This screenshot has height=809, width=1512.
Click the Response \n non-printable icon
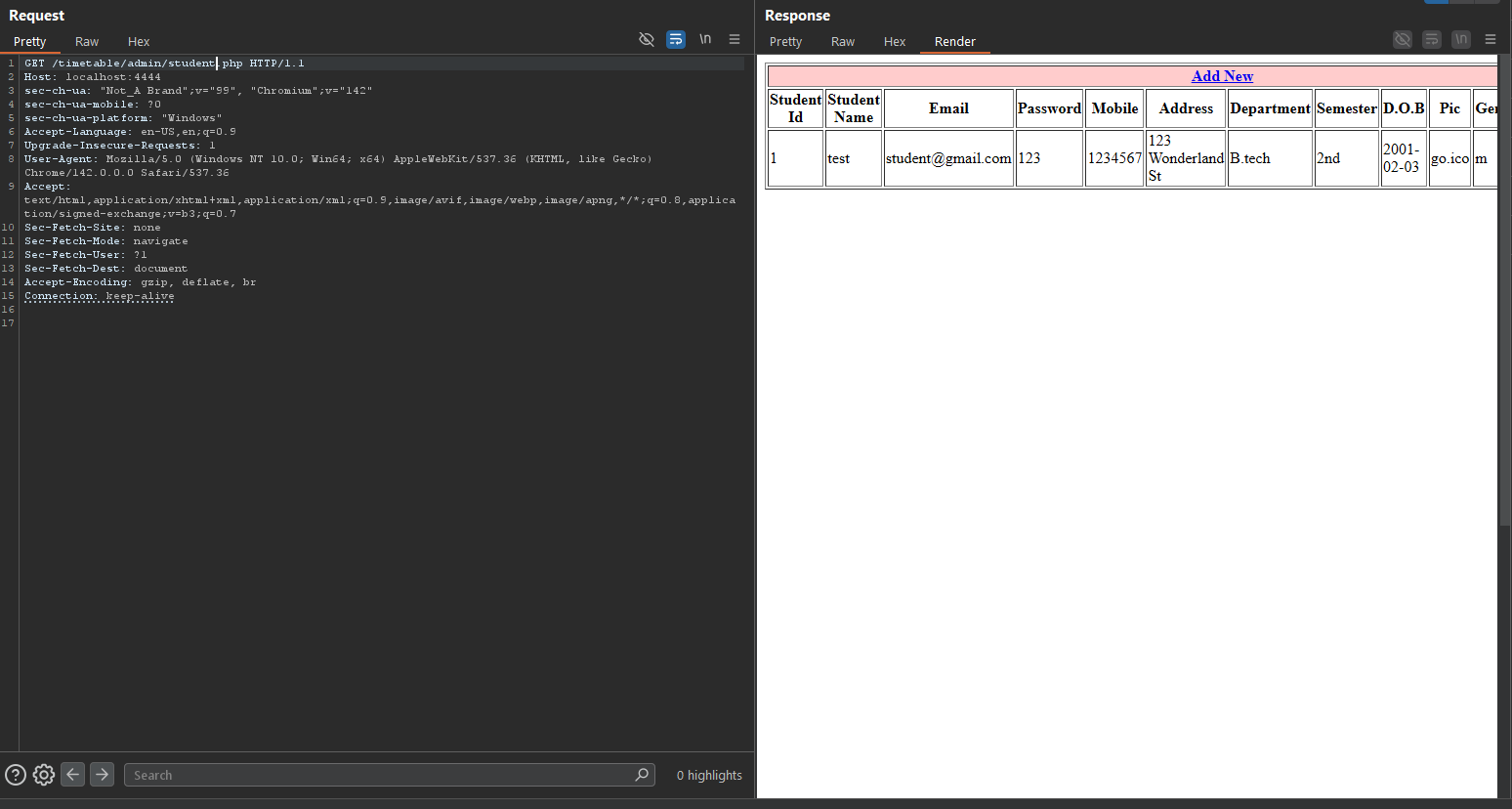pyautogui.click(x=1461, y=40)
